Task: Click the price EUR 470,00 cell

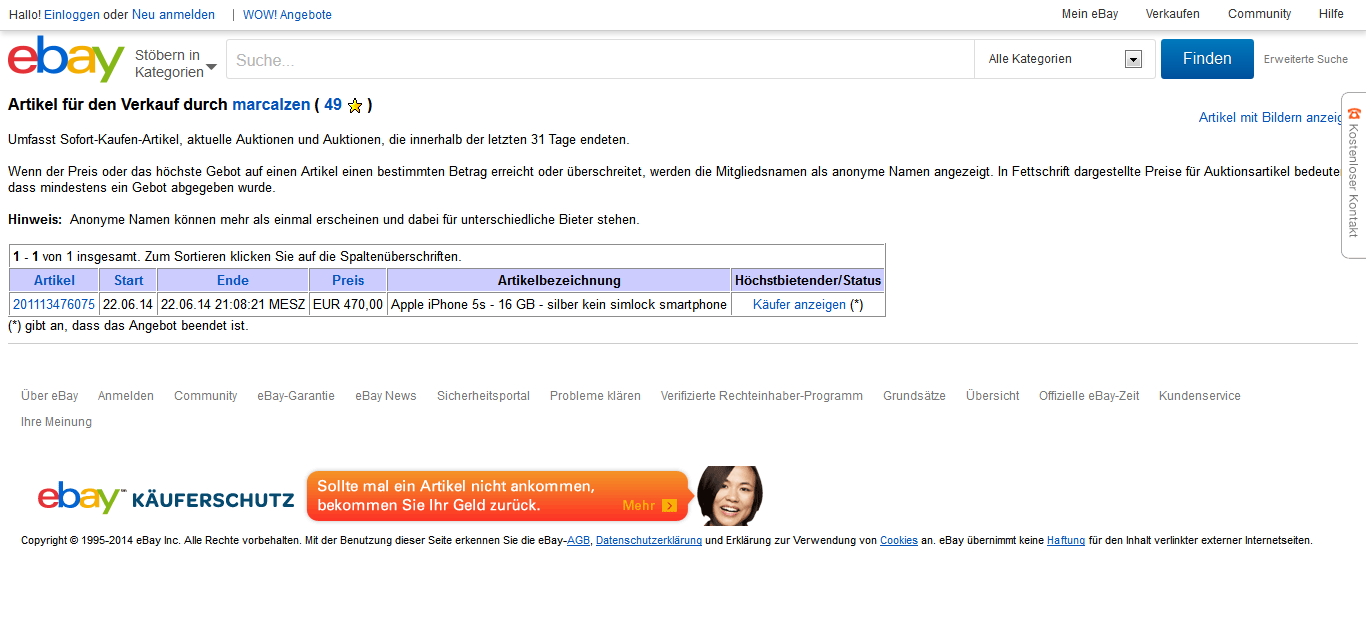Action: (x=348, y=304)
